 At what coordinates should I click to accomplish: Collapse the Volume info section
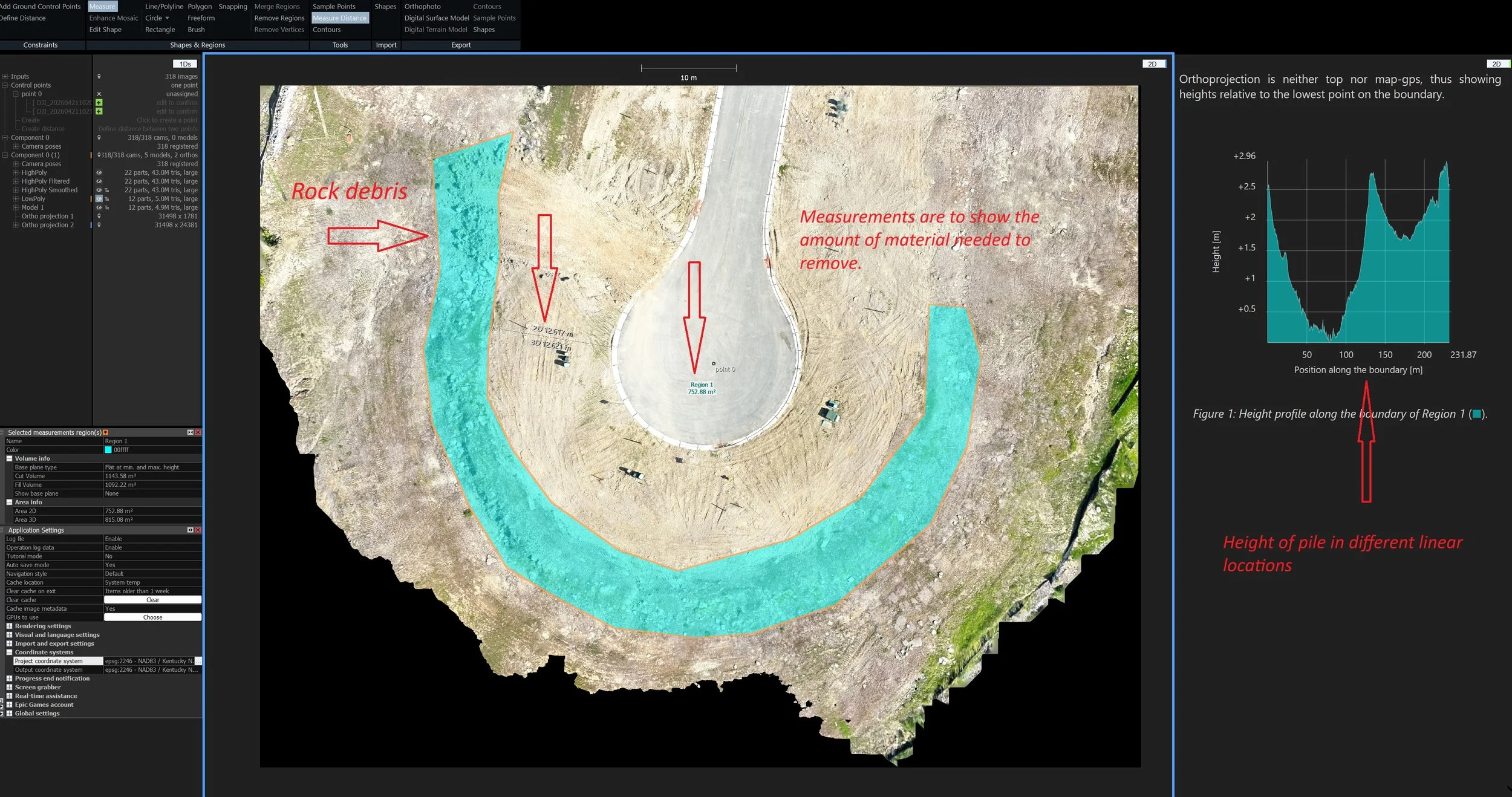pyautogui.click(x=10, y=459)
